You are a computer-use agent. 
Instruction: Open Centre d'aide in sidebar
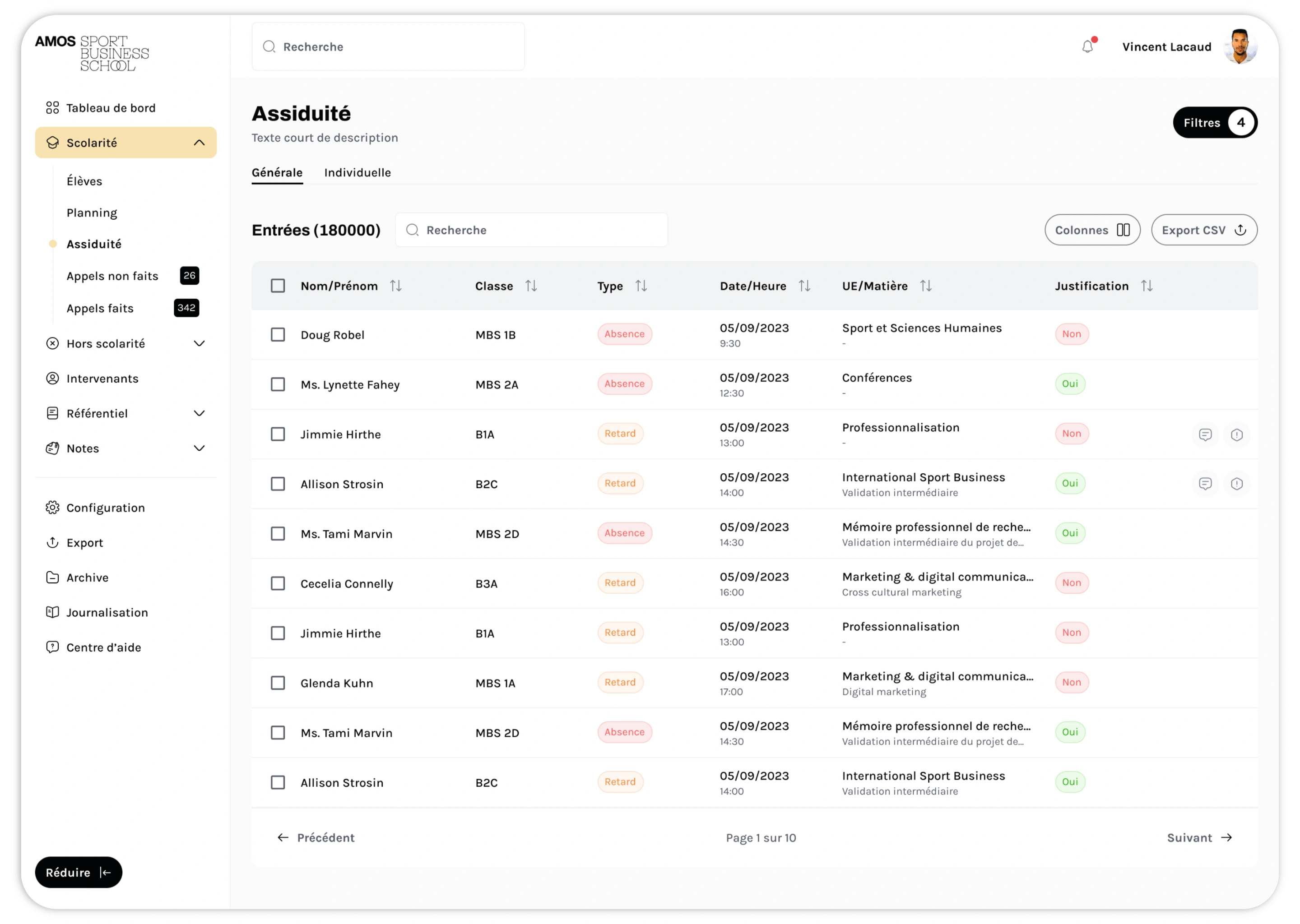103,647
